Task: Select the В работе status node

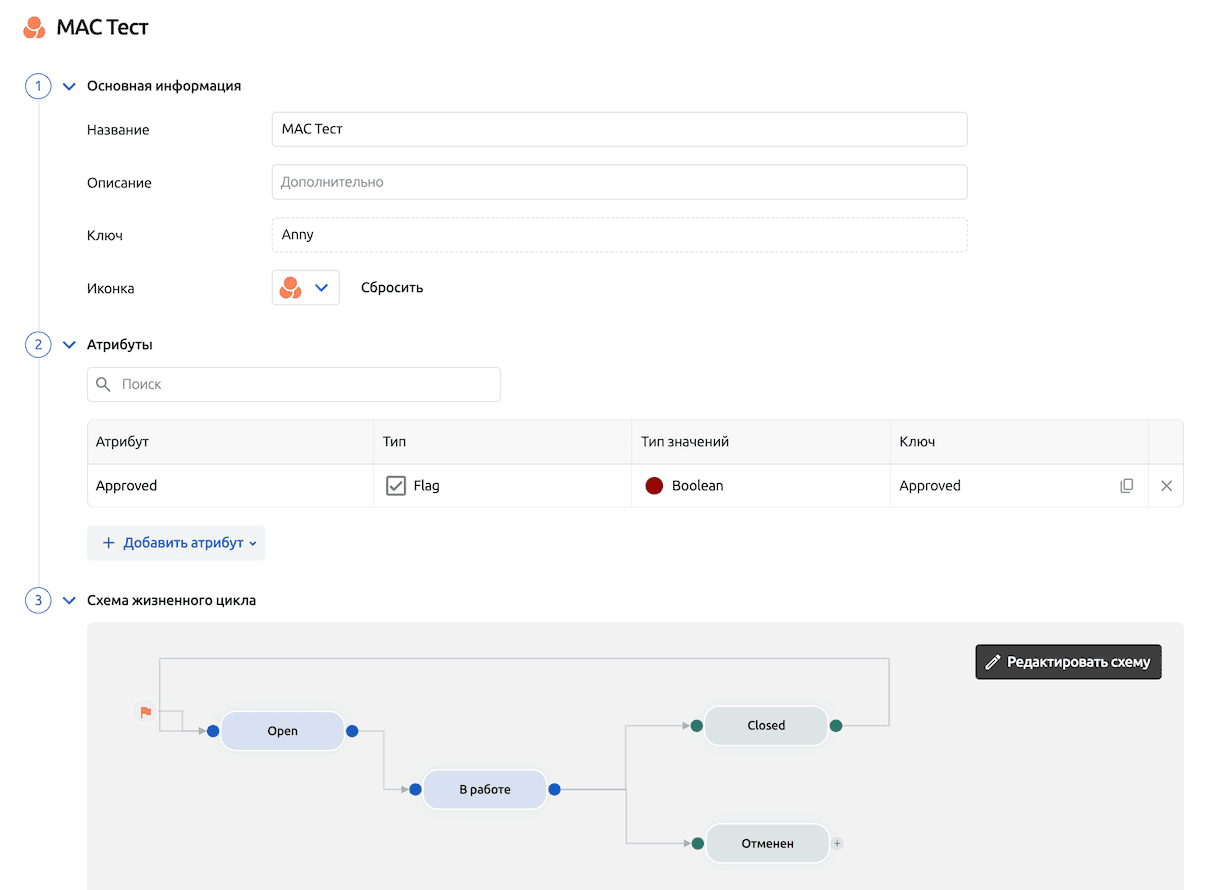Action: pos(485,790)
